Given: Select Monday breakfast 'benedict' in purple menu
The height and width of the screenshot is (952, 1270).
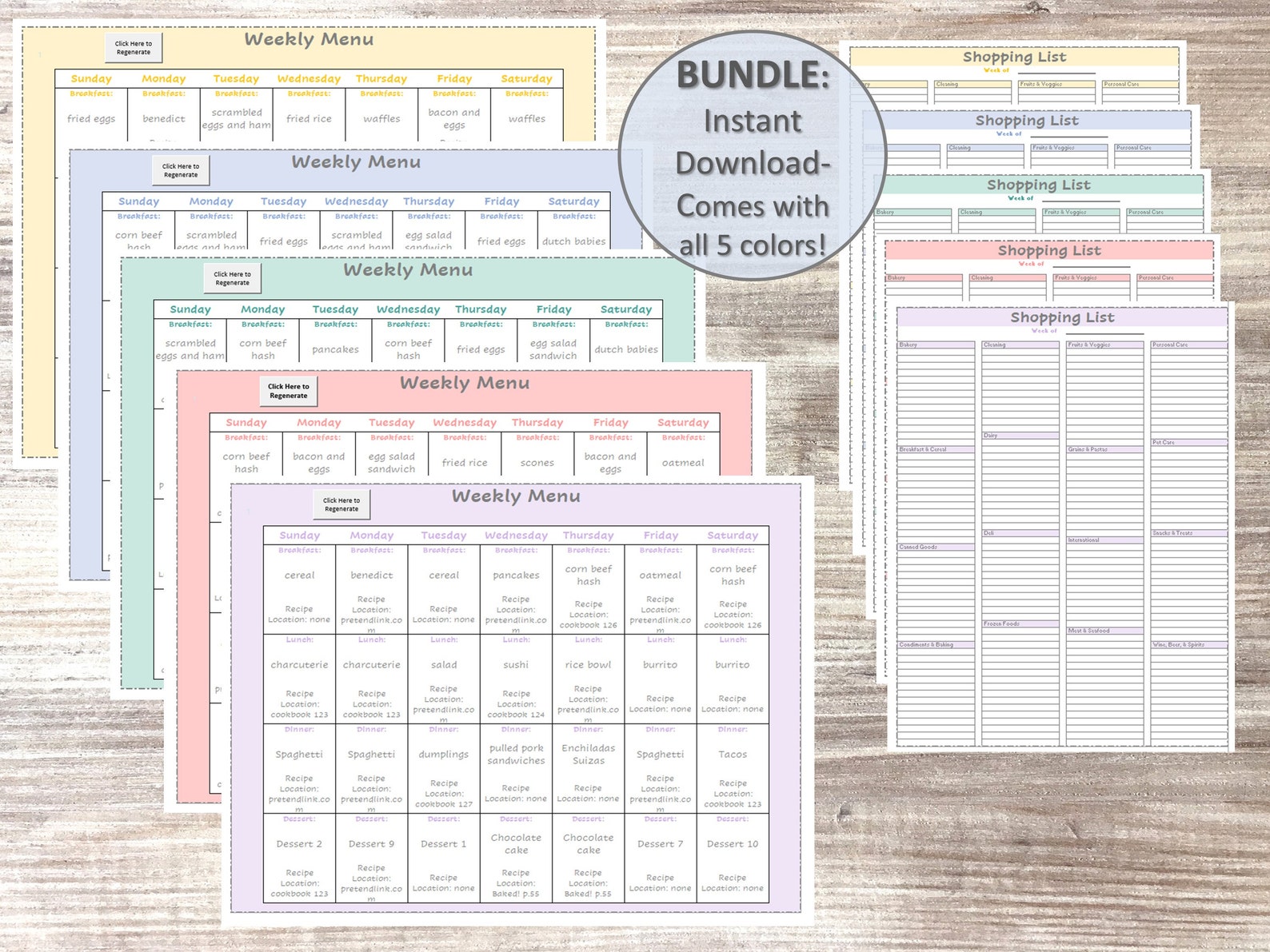Looking at the screenshot, I should (372, 575).
